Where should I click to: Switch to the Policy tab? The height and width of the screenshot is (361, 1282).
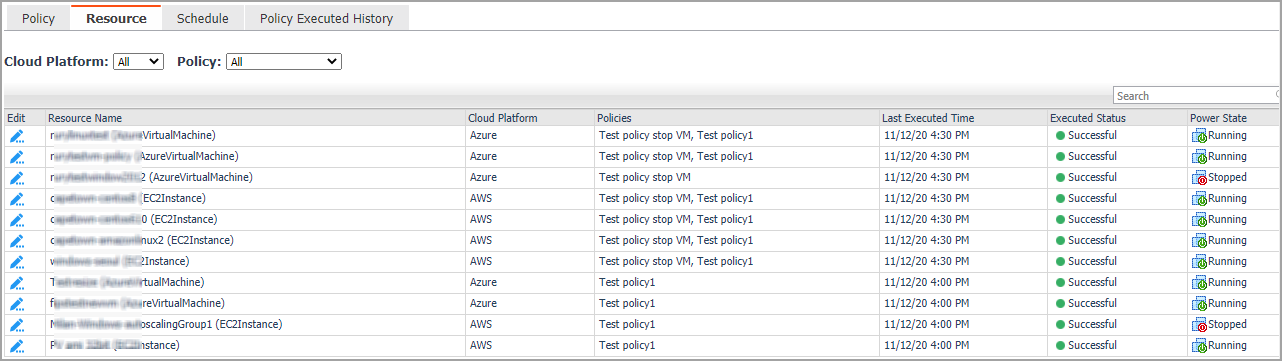(x=38, y=18)
